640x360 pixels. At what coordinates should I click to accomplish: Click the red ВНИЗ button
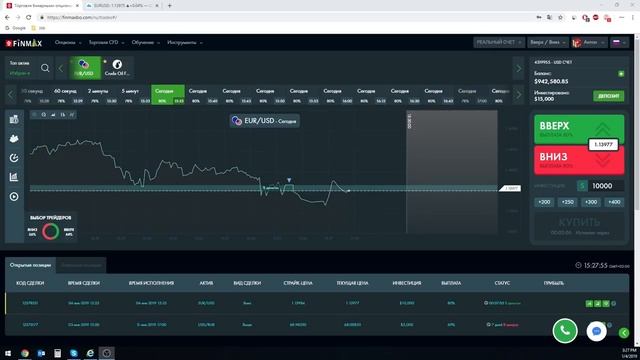(x=579, y=160)
